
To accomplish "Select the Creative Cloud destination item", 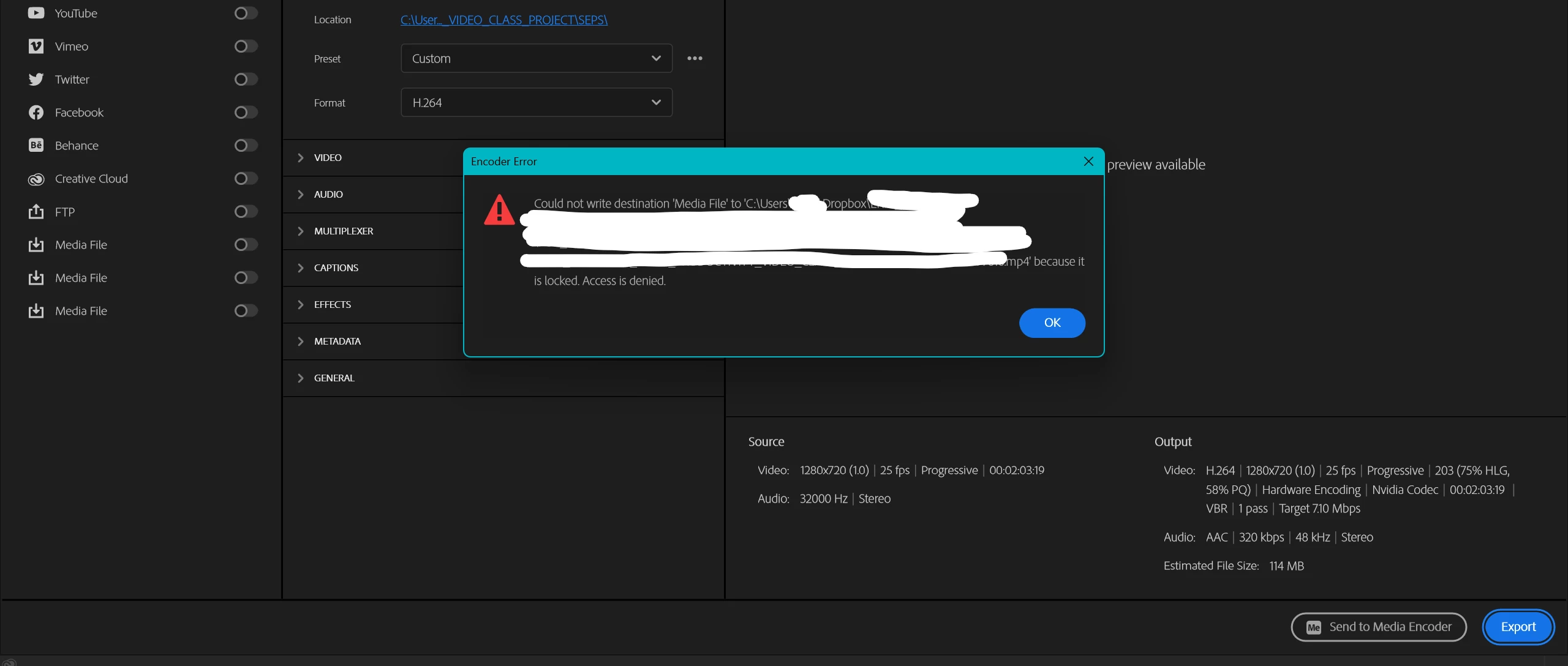I will [91, 179].
